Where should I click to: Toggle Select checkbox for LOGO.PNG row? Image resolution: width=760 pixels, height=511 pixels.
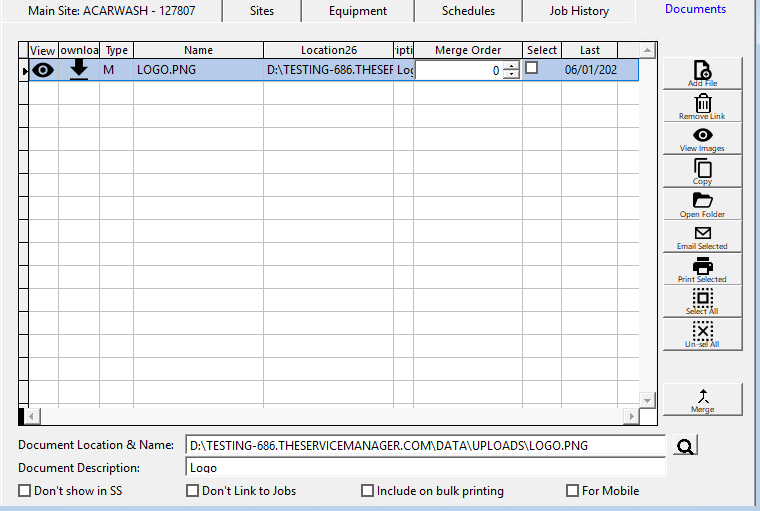pos(532,68)
